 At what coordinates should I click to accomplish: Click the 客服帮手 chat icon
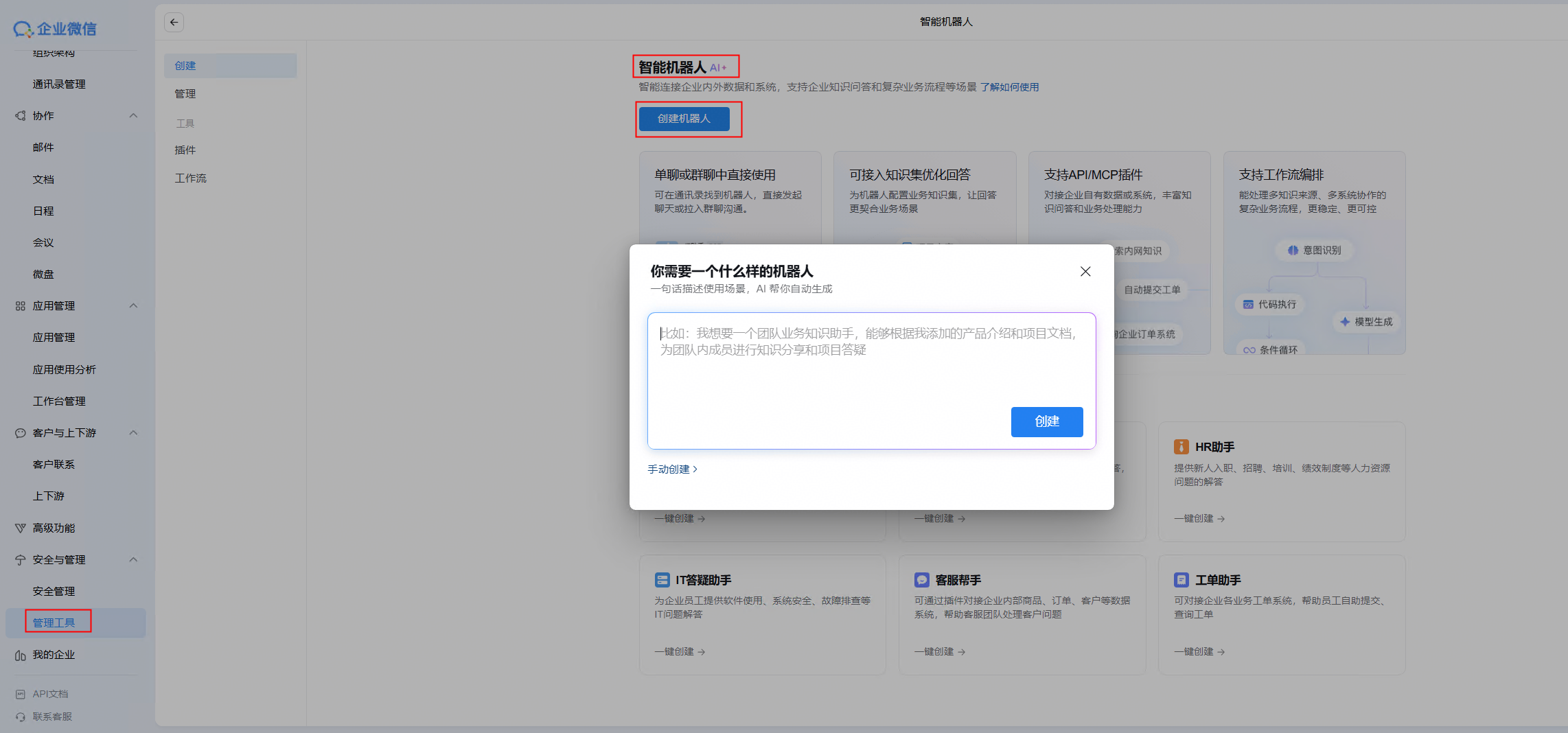(x=922, y=580)
